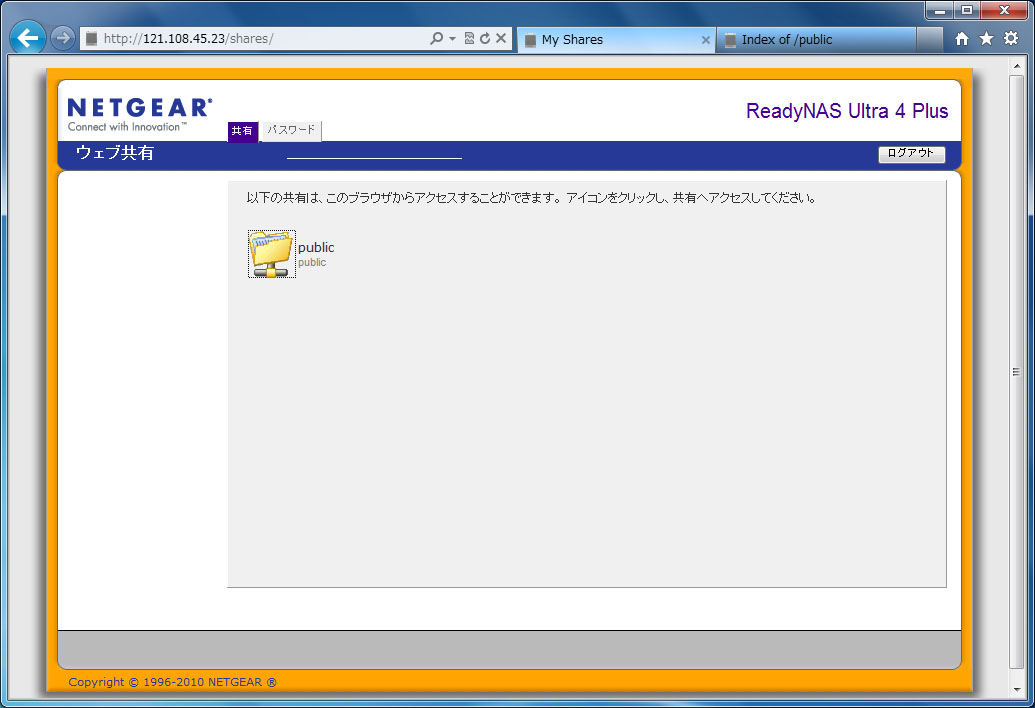Close the My Shares browser tab

pos(705,40)
